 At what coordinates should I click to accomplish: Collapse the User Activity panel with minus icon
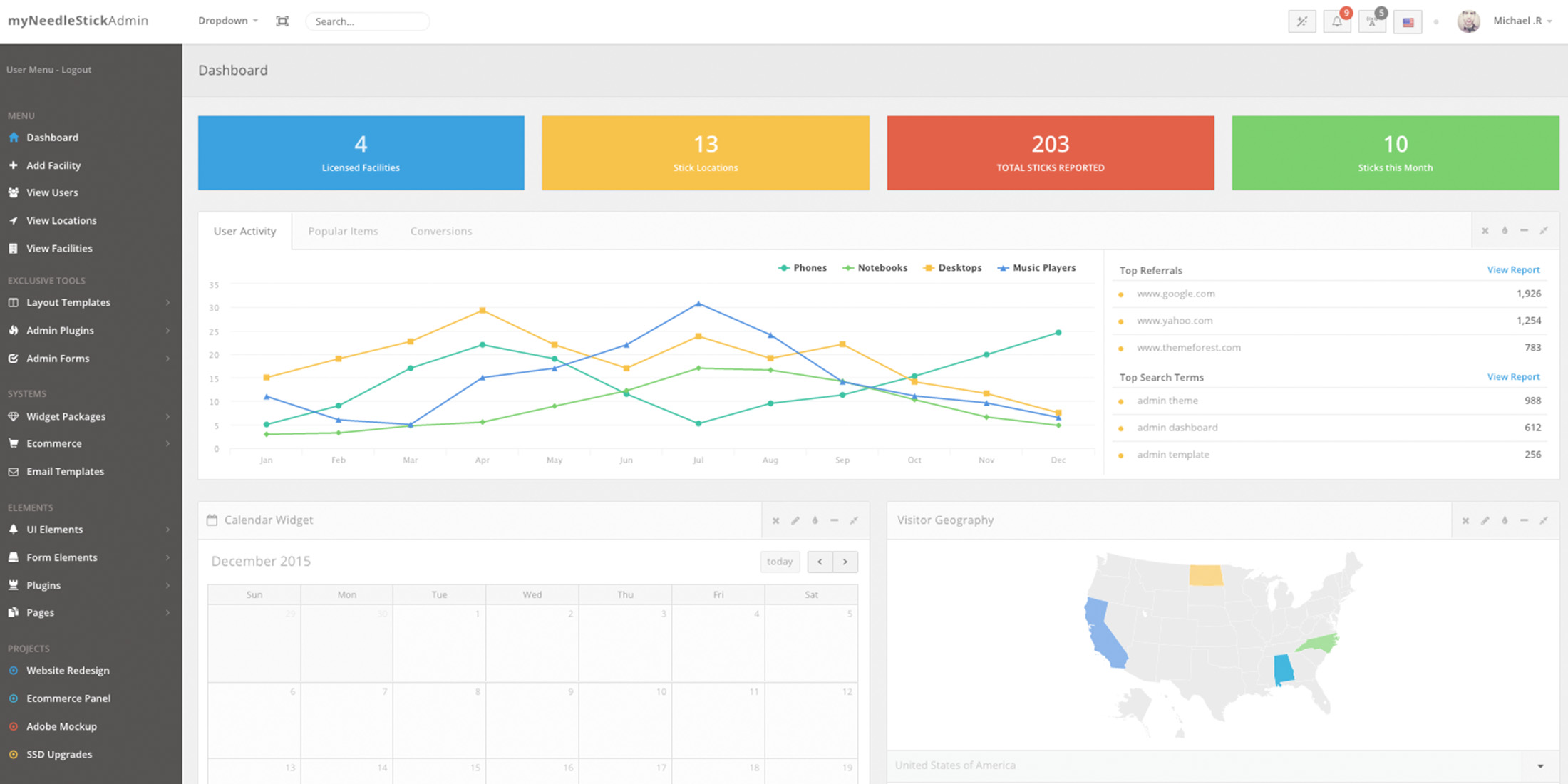[x=1524, y=231]
